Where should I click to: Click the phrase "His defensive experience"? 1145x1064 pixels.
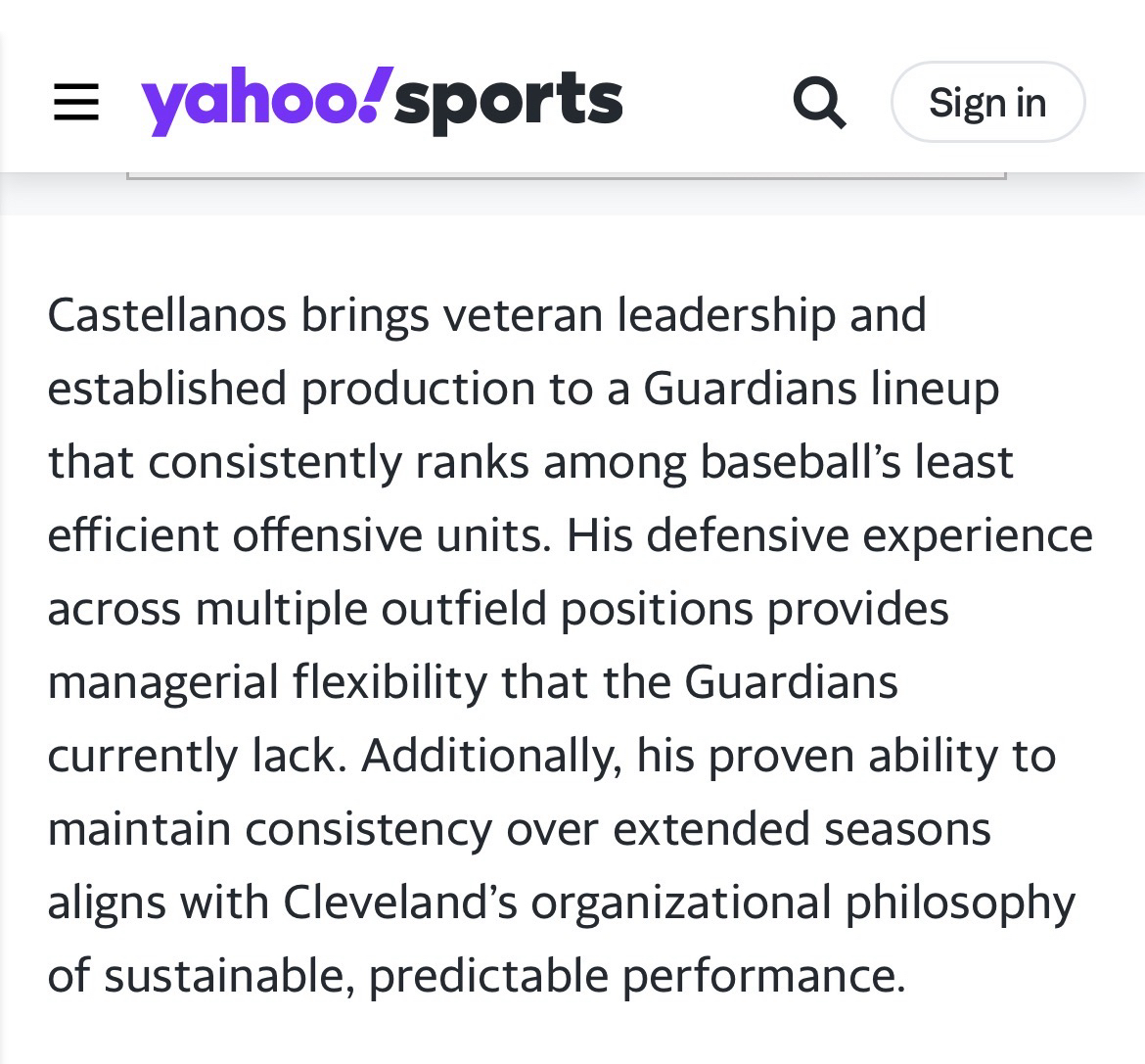(x=830, y=535)
